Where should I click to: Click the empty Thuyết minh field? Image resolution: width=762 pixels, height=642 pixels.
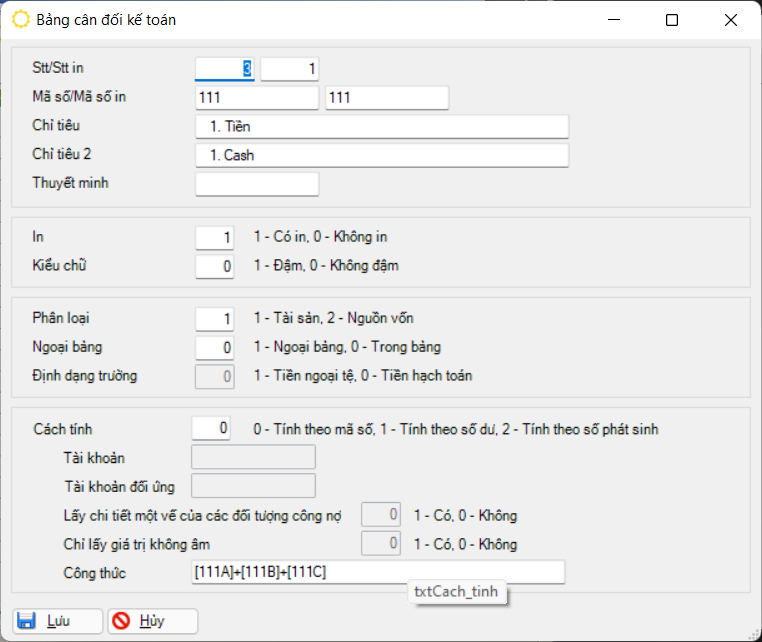click(x=257, y=184)
